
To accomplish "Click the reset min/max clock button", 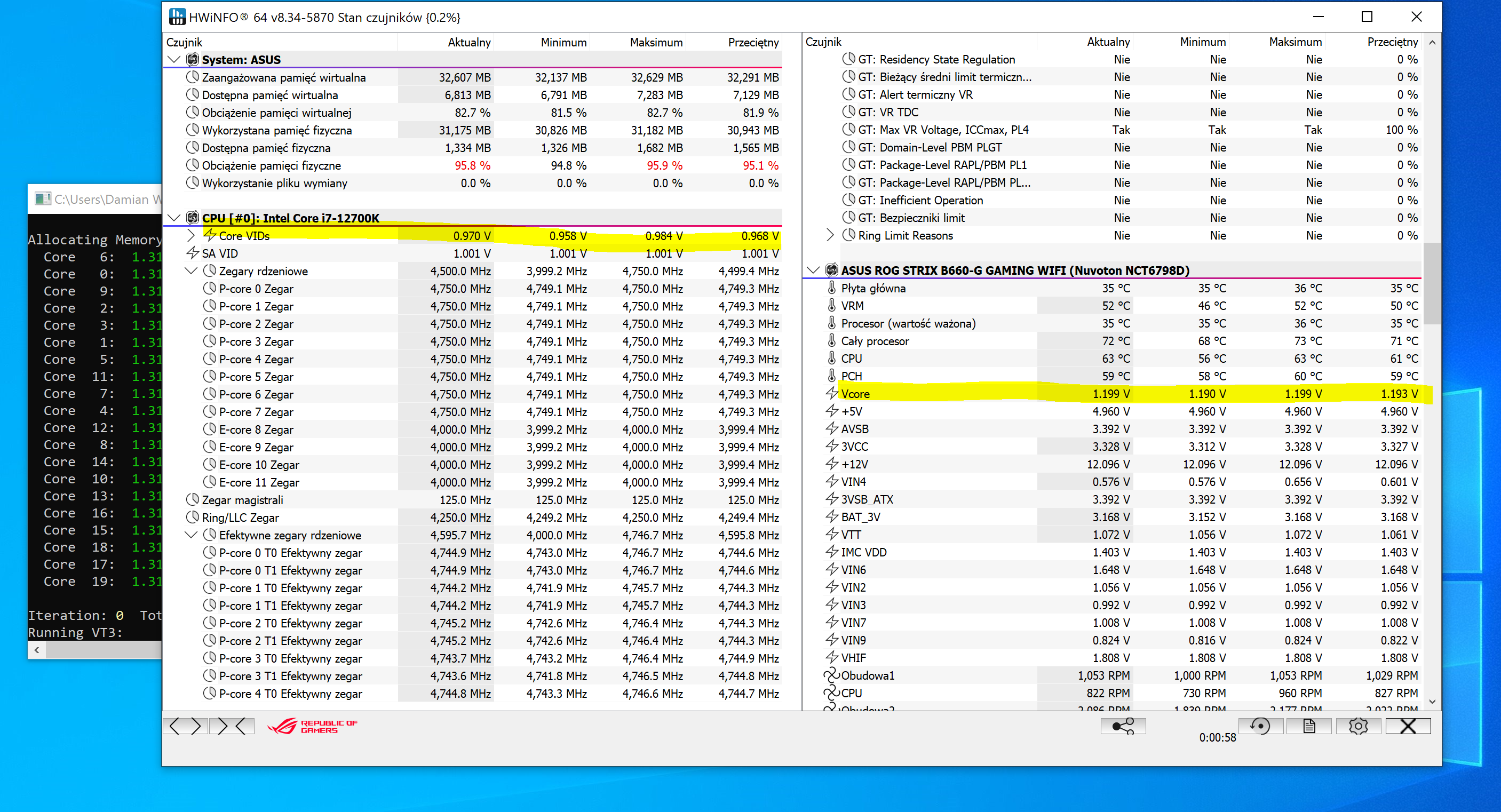I will click(1260, 726).
